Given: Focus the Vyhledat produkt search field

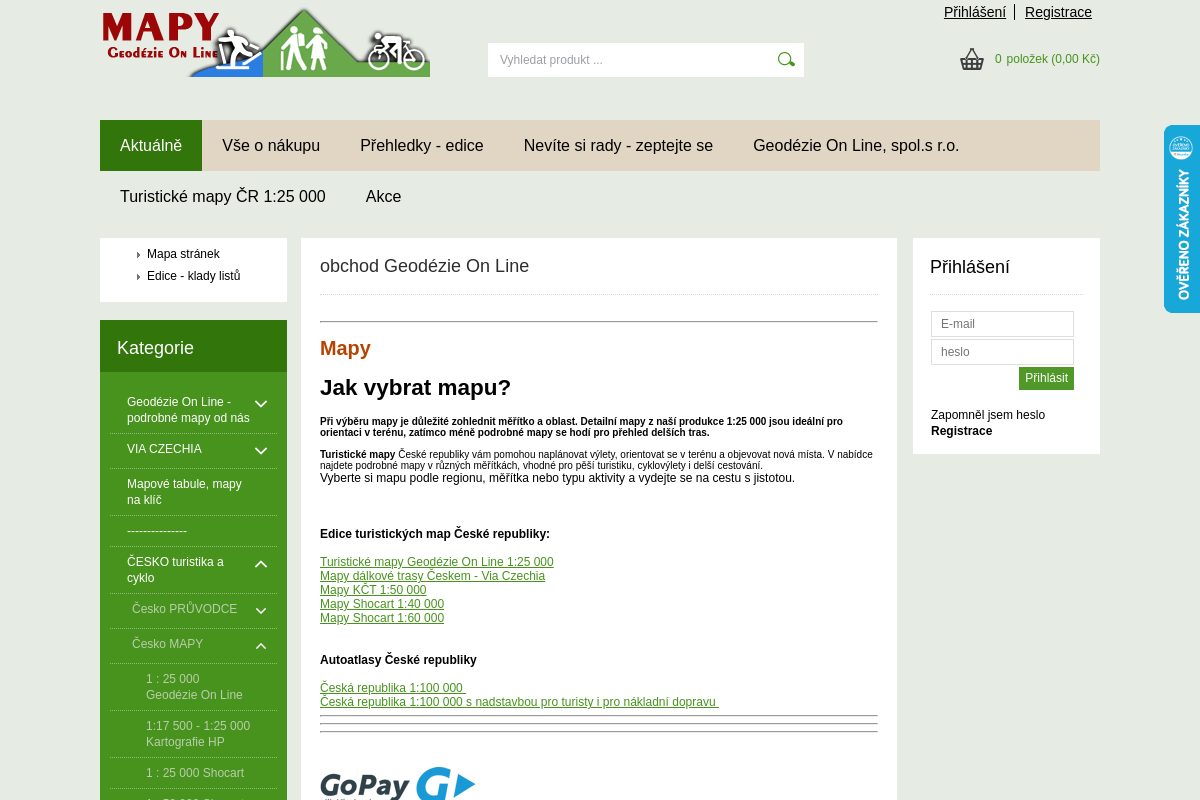Looking at the screenshot, I should [631, 60].
